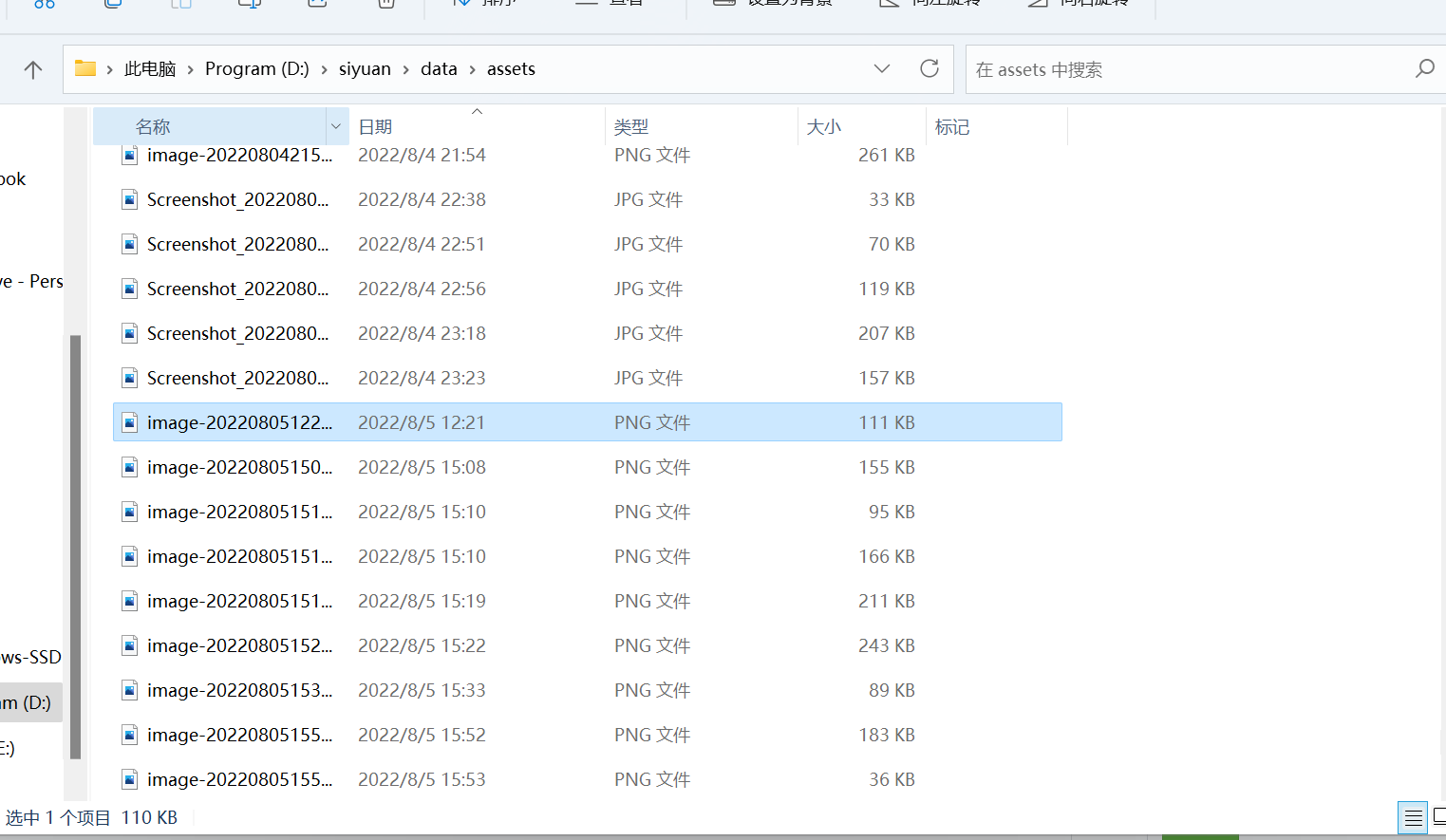Open the 名称 column filter dropdown arrow
The width and height of the screenshot is (1446, 840).
336,126
